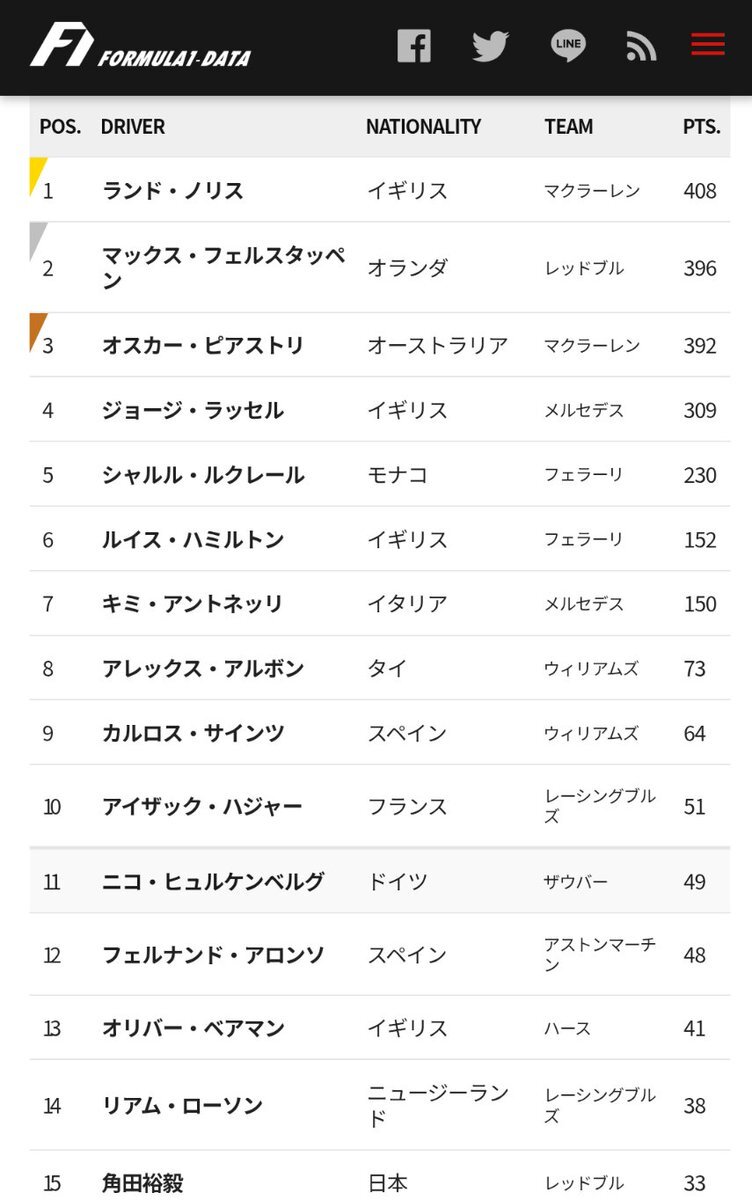Viewport: 752px width, 1200px height.
Task: Click the LINE share icon
Action: tap(568, 46)
